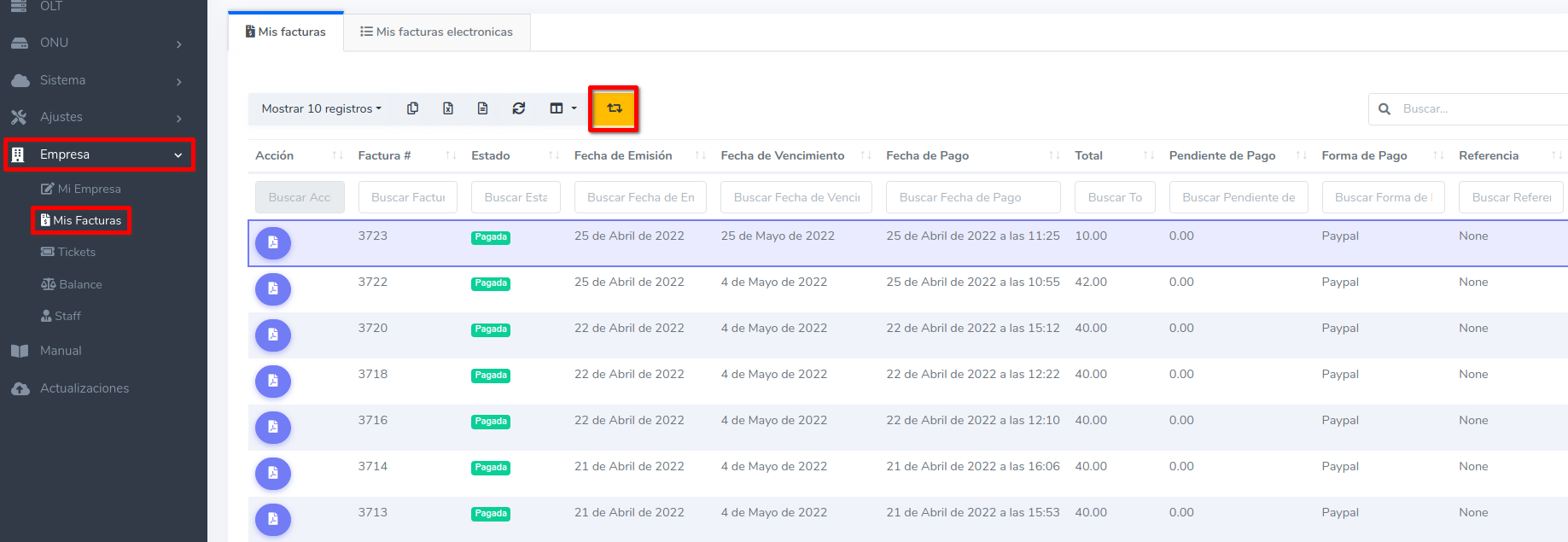
Task: Click the yellow retweet-arrows button
Action: pos(614,108)
